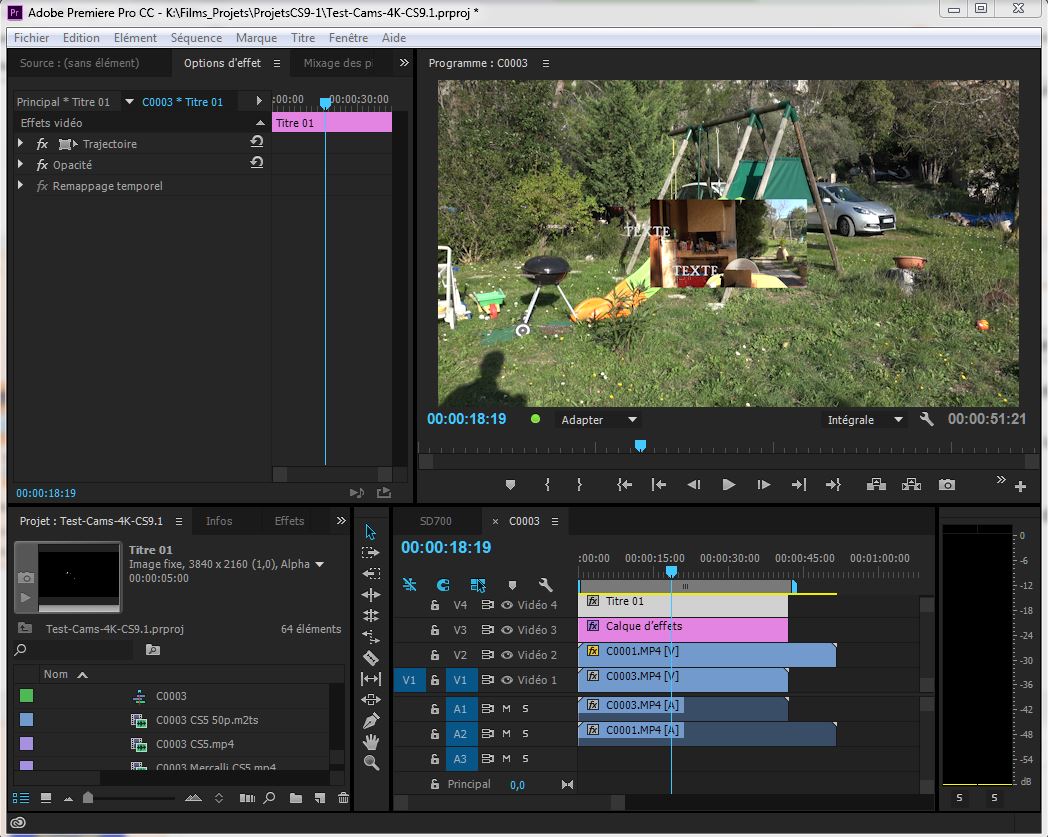Reset the Opacité effect parameters
The height and width of the screenshot is (837, 1048).
[x=257, y=164]
